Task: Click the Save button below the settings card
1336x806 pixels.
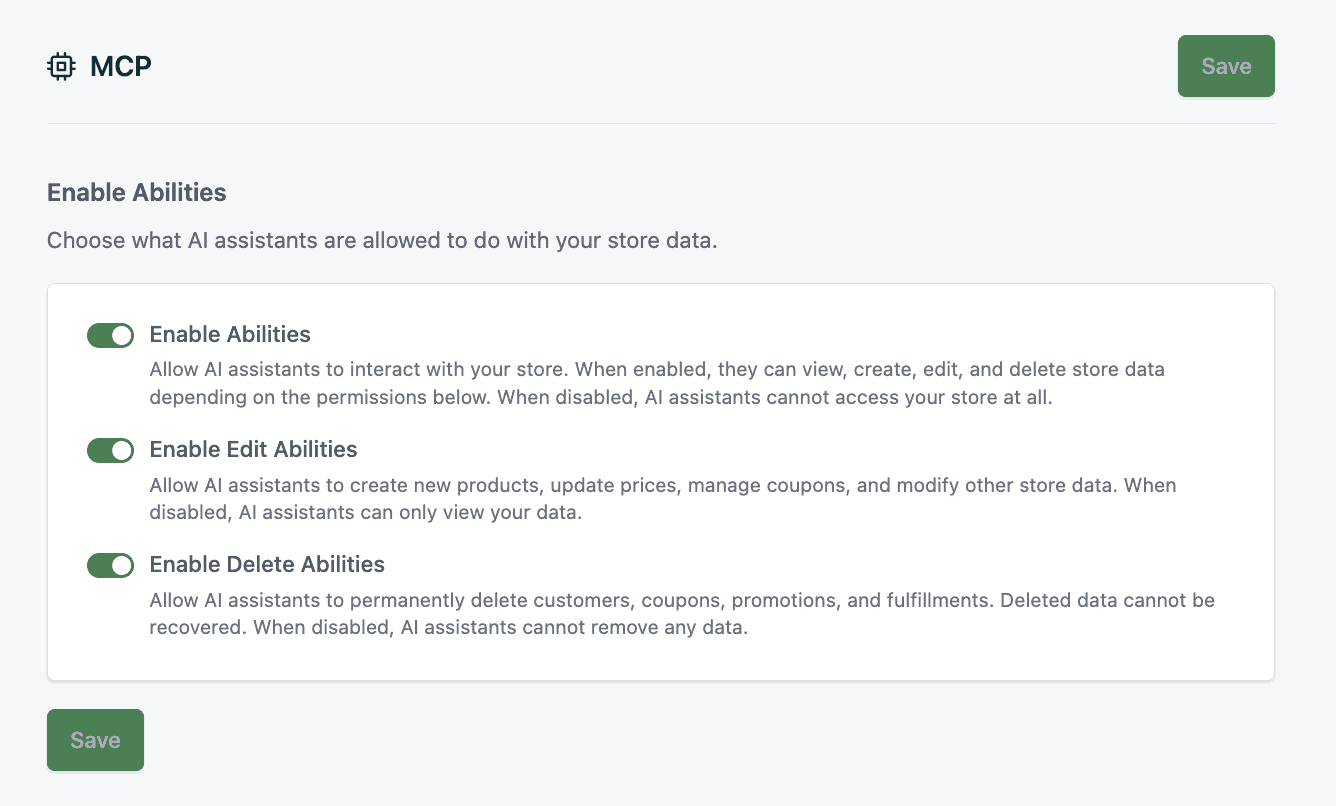Action: [95, 740]
